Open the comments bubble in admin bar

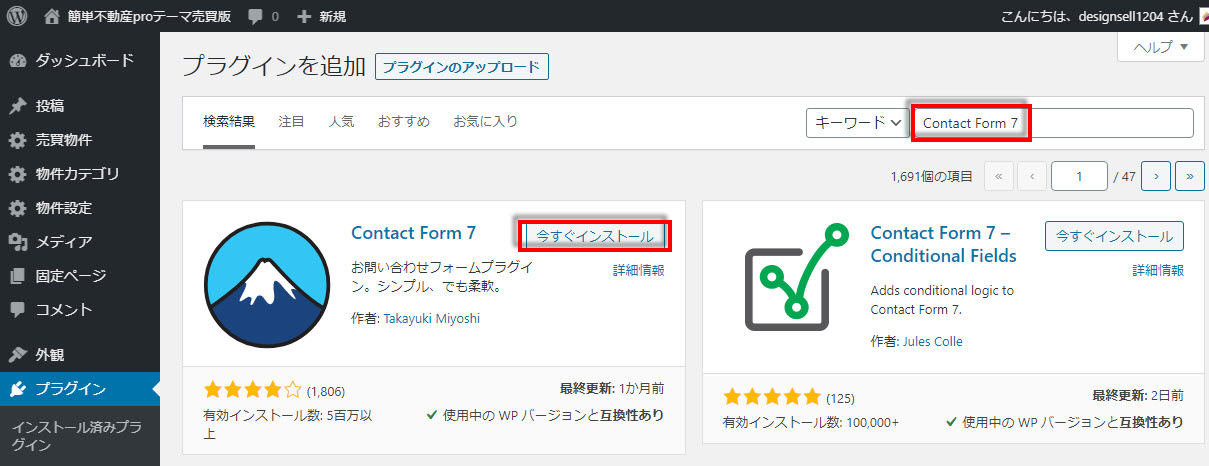256,17
